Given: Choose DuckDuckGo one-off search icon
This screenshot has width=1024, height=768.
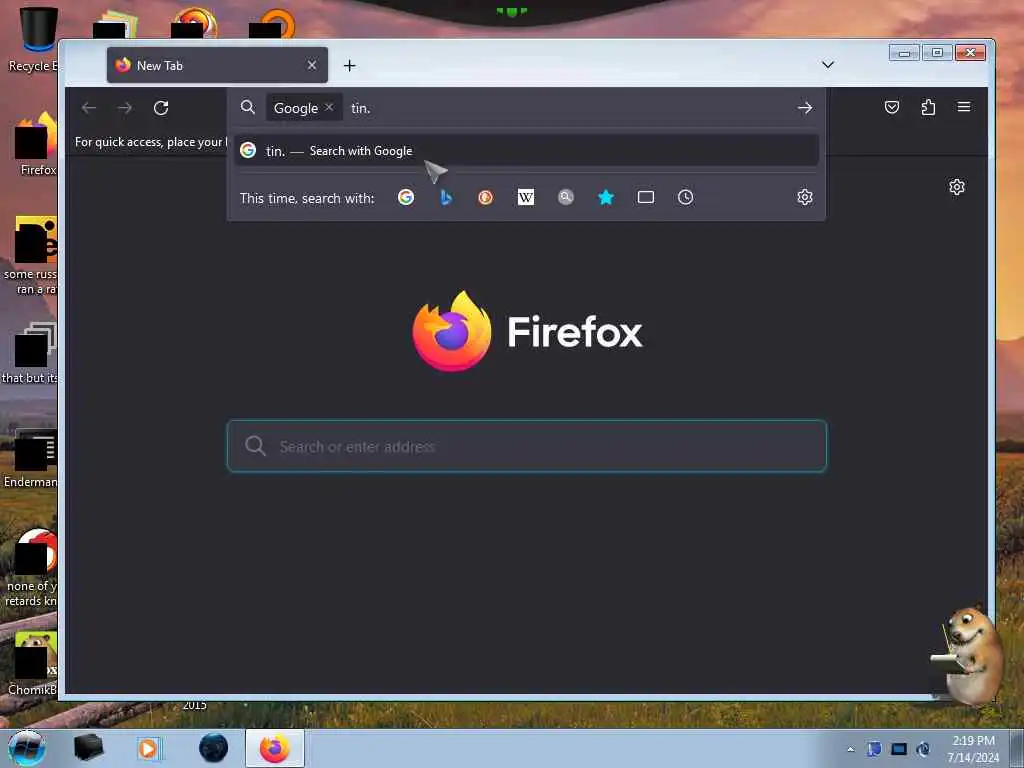Looking at the screenshot, I should (x=485, y=197).
